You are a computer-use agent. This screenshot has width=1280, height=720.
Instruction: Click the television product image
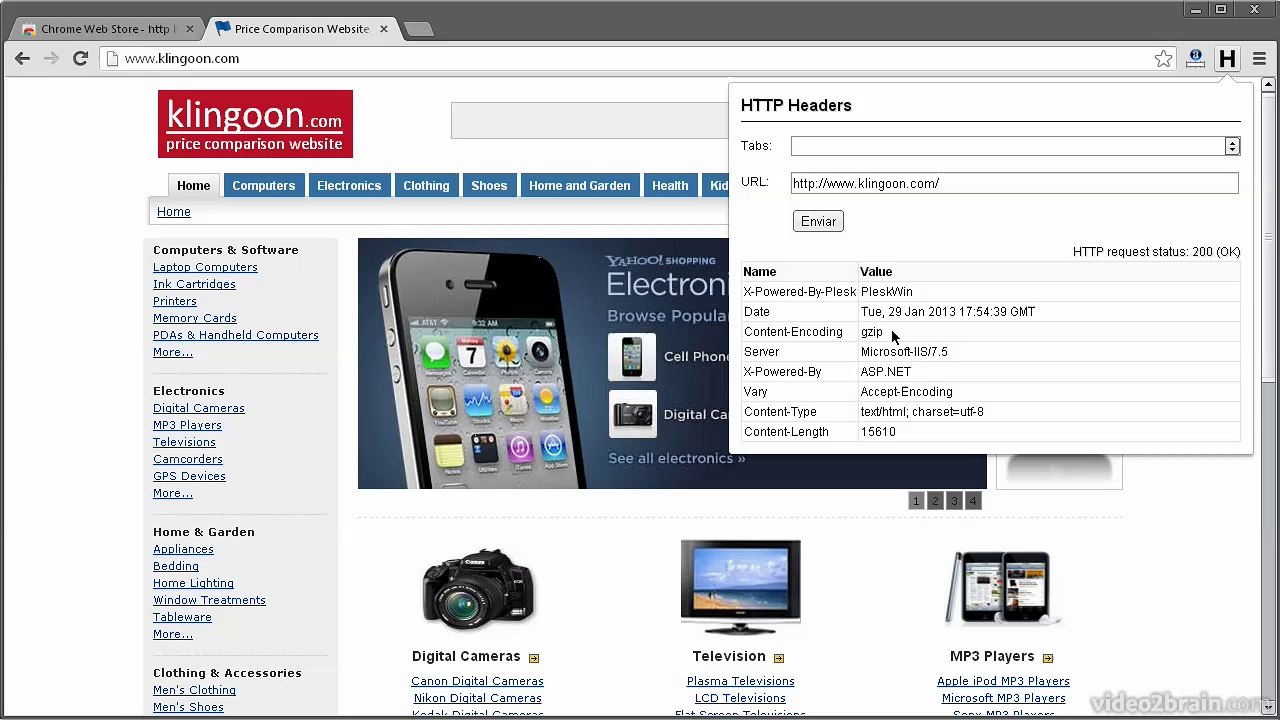pos(741,587)
